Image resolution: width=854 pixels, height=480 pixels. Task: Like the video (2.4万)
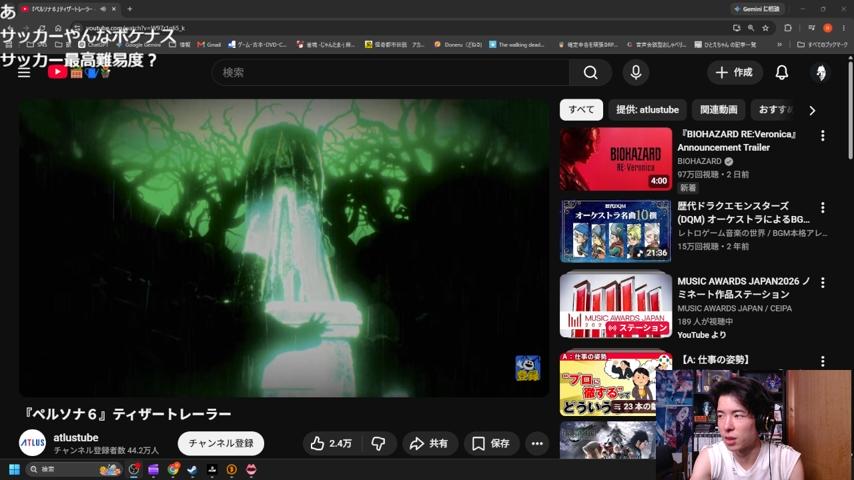click(332, 443)
